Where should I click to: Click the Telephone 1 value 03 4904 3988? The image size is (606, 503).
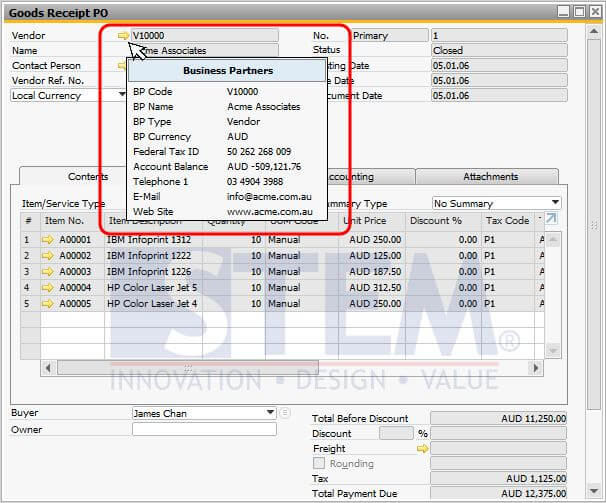click(x=255, y=181)
